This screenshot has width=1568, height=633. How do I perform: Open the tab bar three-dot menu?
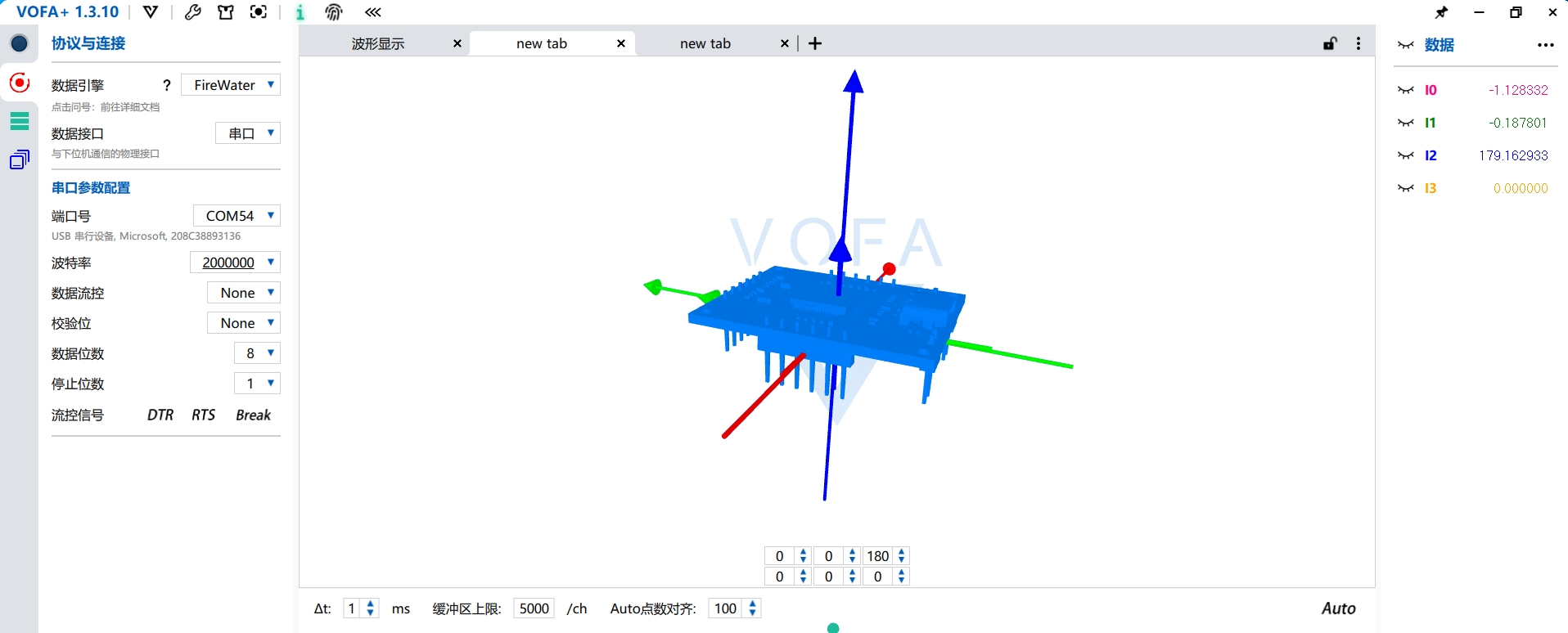(x=1358, y=43)
